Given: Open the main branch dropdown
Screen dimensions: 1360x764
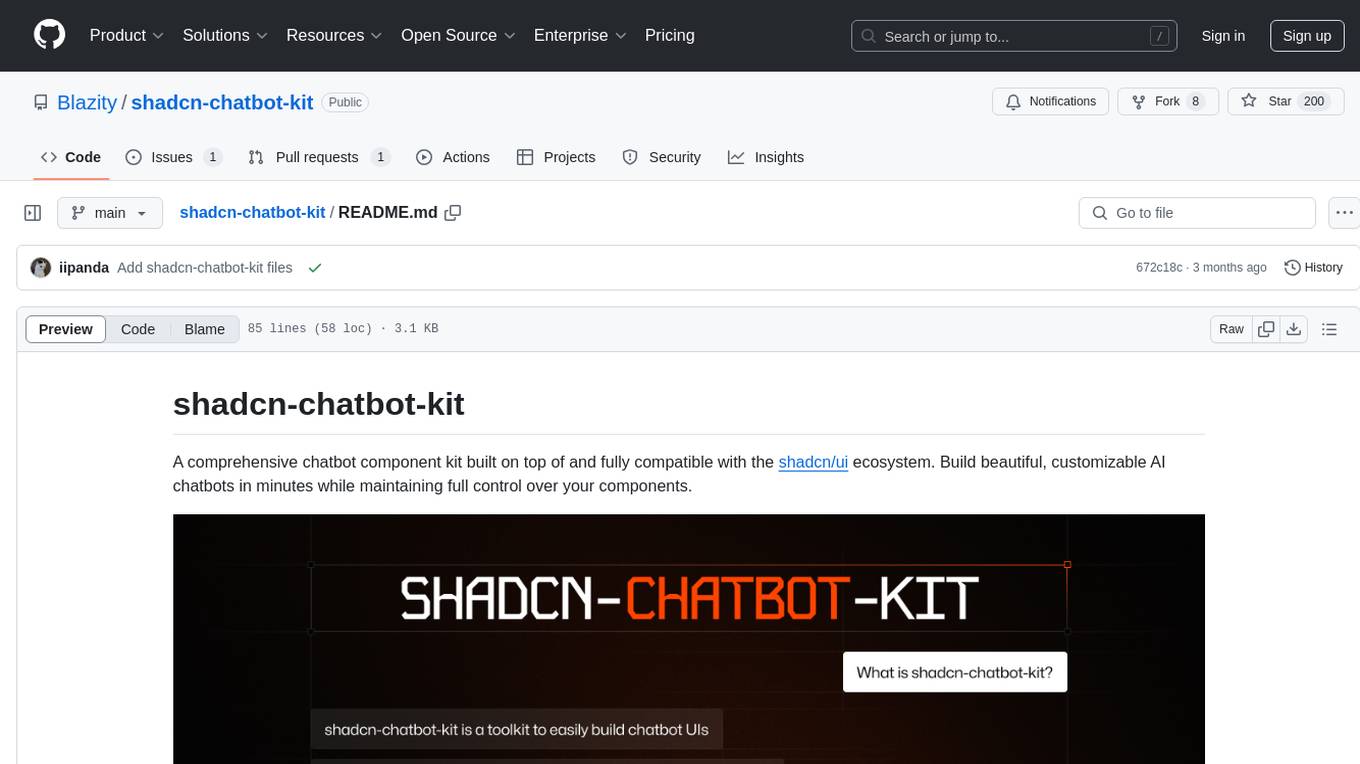Looking at the screenshot, I should (110, 213).
